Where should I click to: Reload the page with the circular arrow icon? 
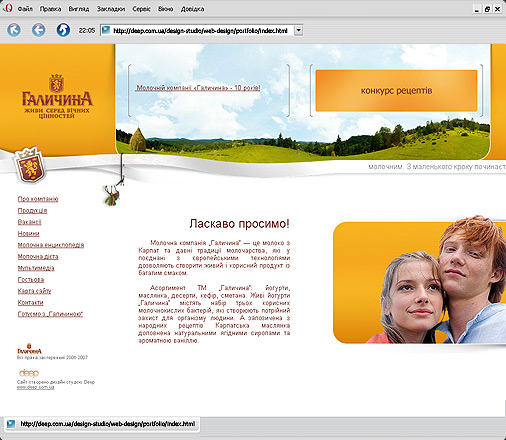coord(63,30)
